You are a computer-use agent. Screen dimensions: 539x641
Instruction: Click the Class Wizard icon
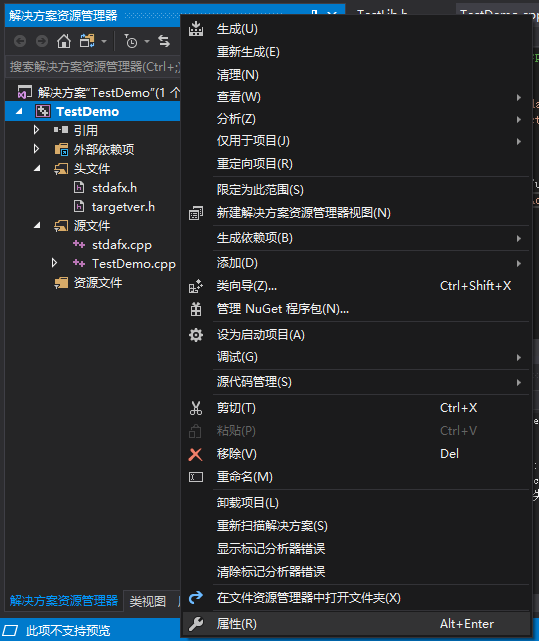[x=196, y=286]
